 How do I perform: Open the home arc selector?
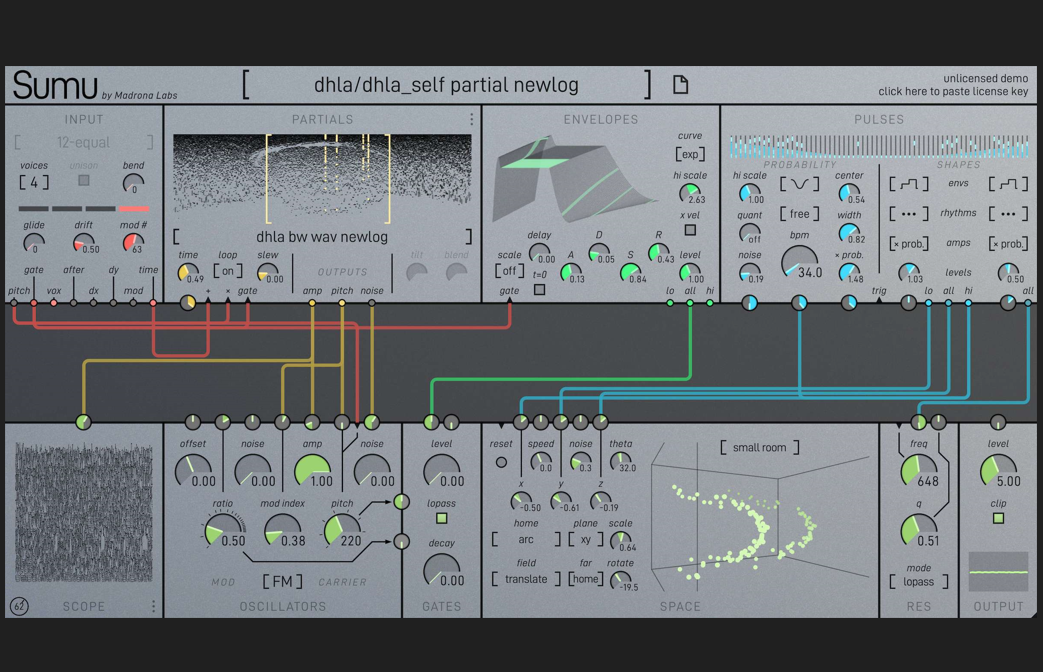point(526,540)
